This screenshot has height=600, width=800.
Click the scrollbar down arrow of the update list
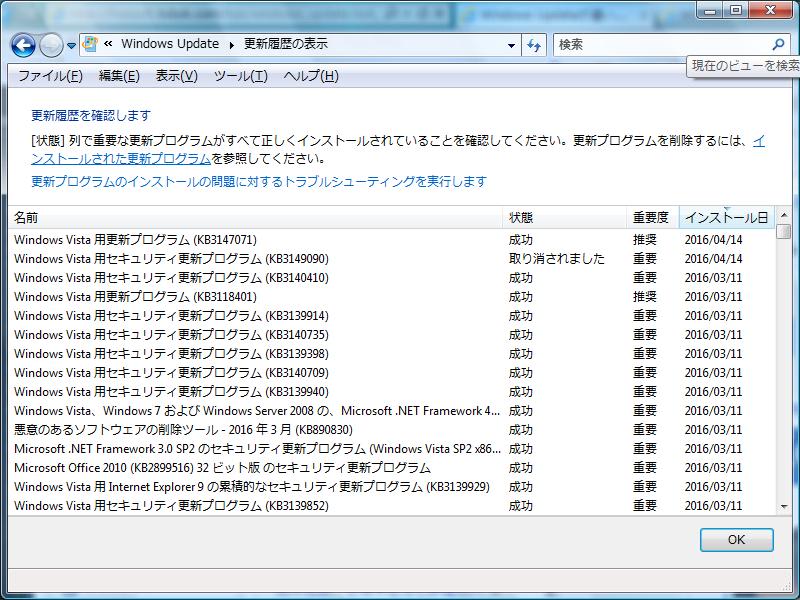[784, 507]
